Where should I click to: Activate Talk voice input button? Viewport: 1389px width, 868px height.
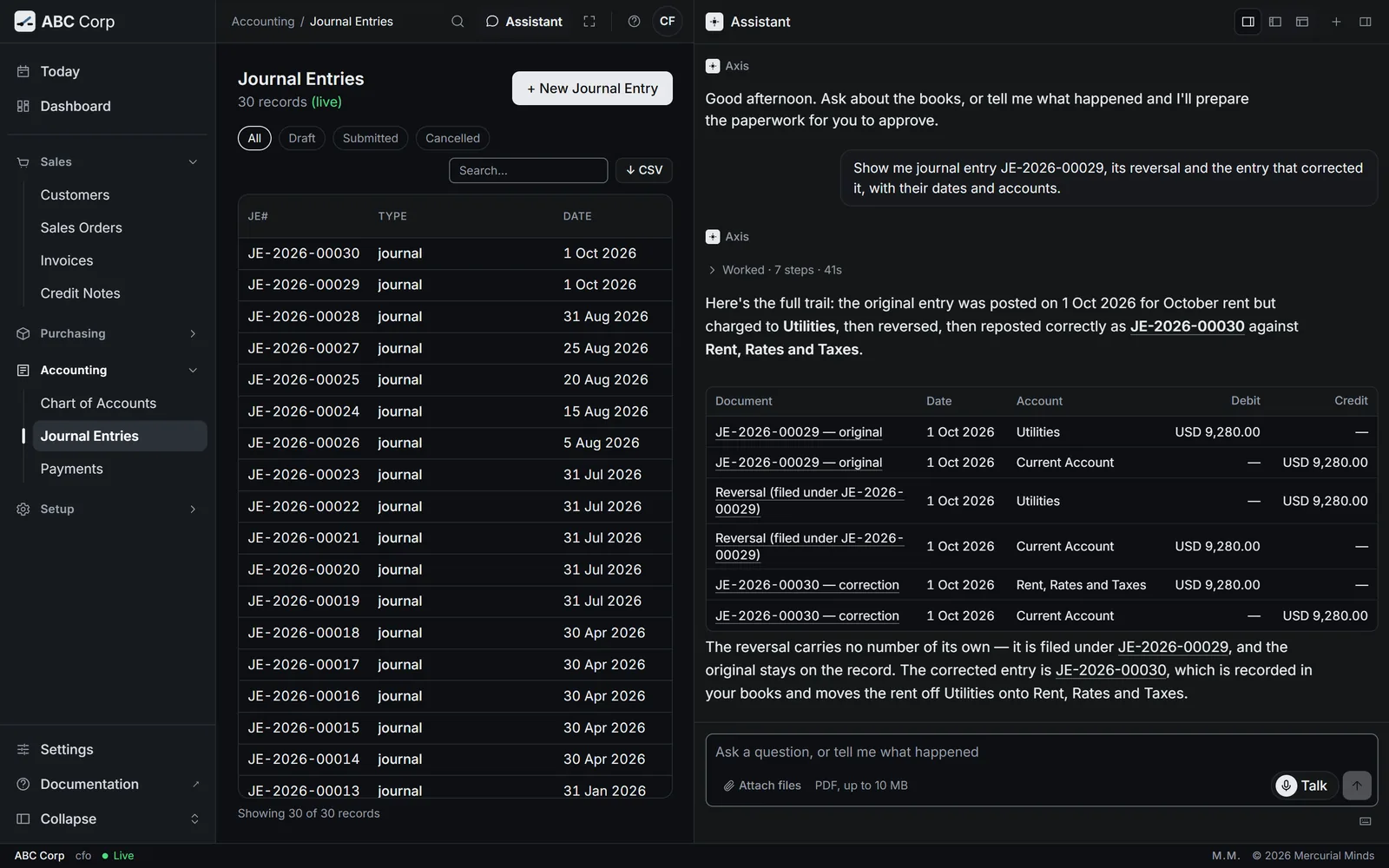tap(1303, 786)
